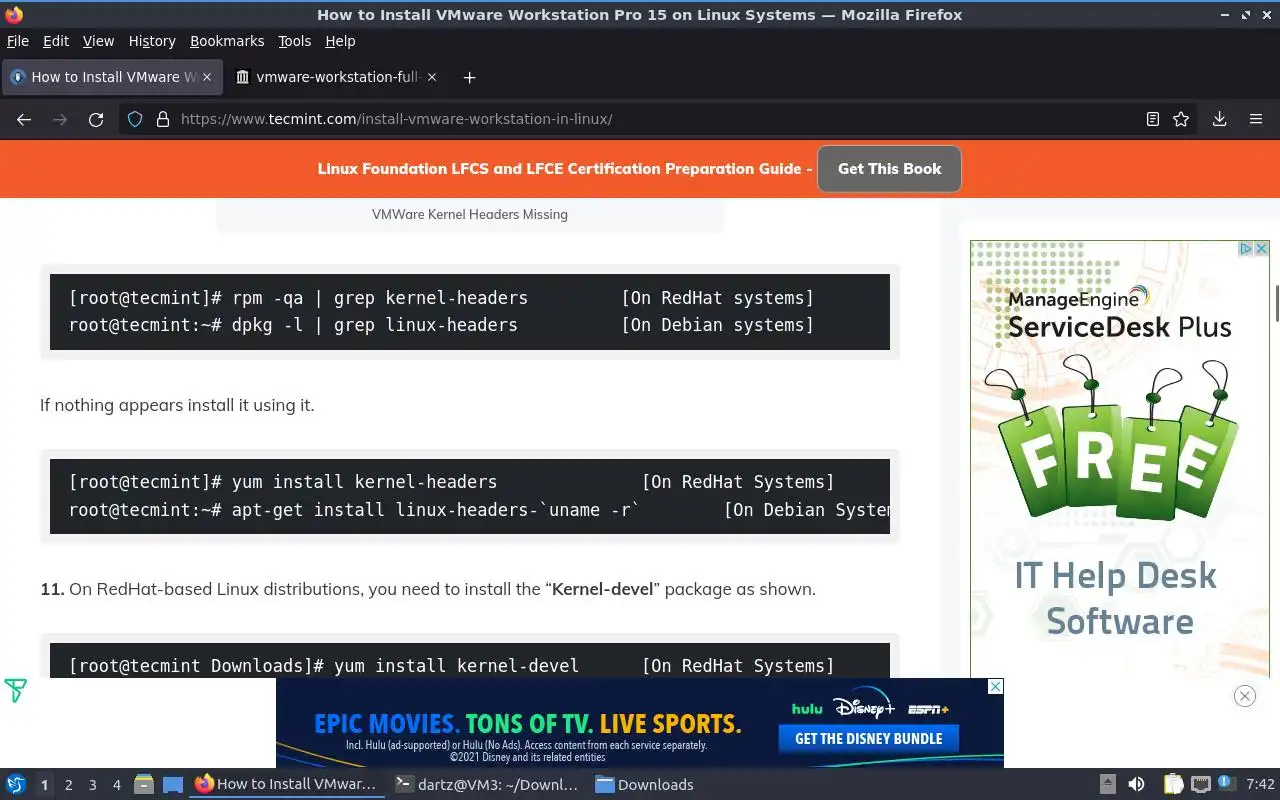Click the bold 'Kernel-devel' text

603,589
